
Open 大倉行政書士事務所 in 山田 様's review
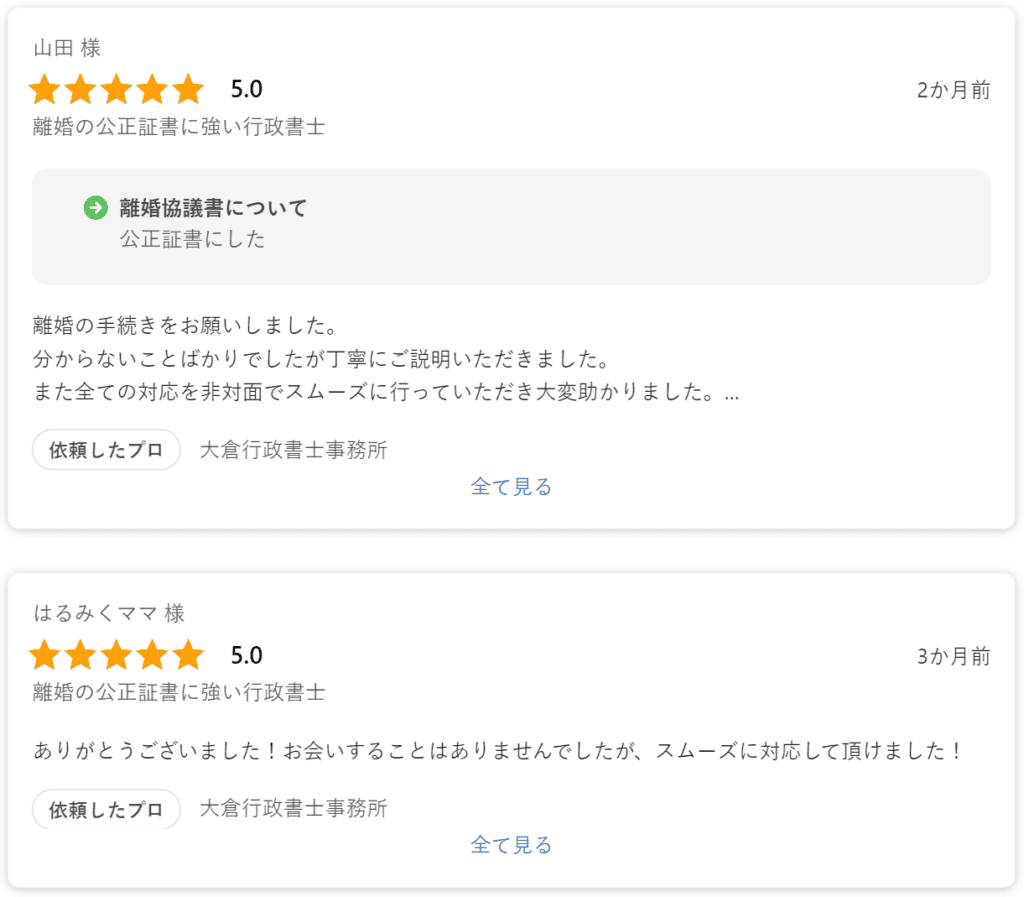[293, 450]
